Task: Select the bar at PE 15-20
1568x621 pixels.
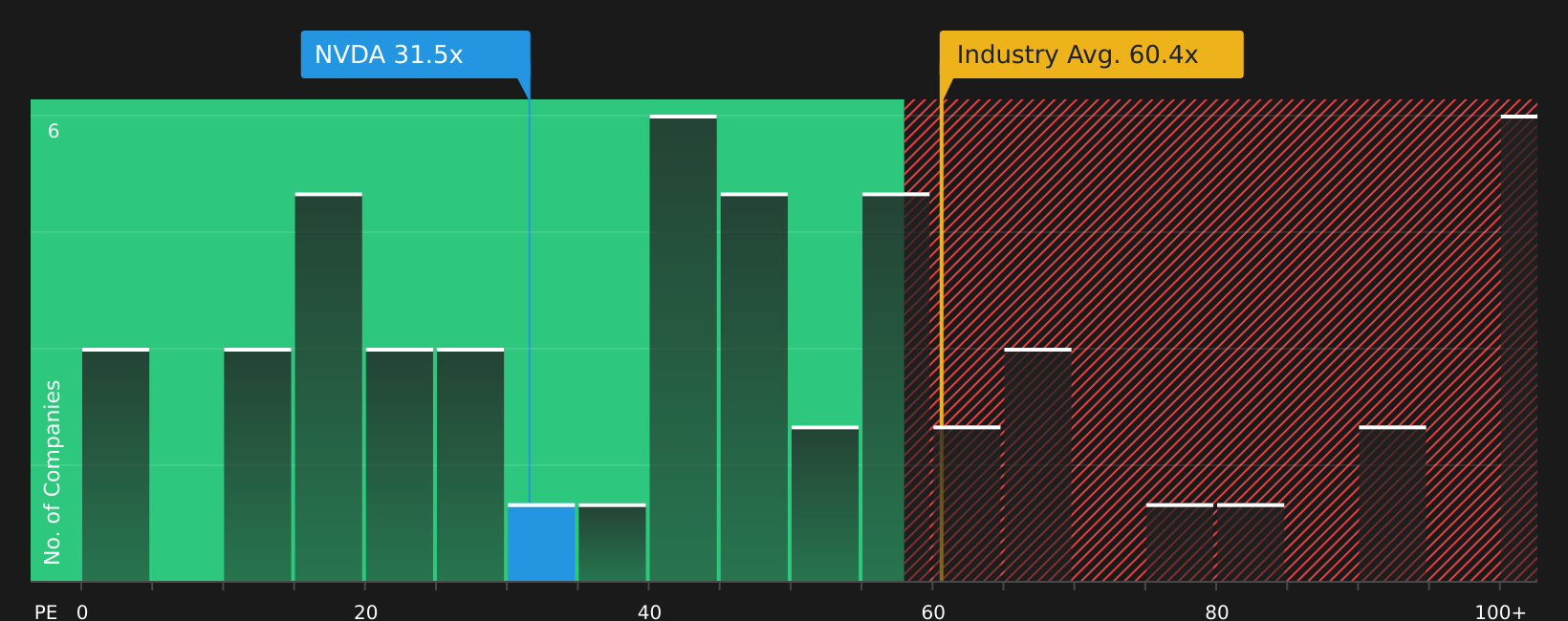Action: click(328, 387)
